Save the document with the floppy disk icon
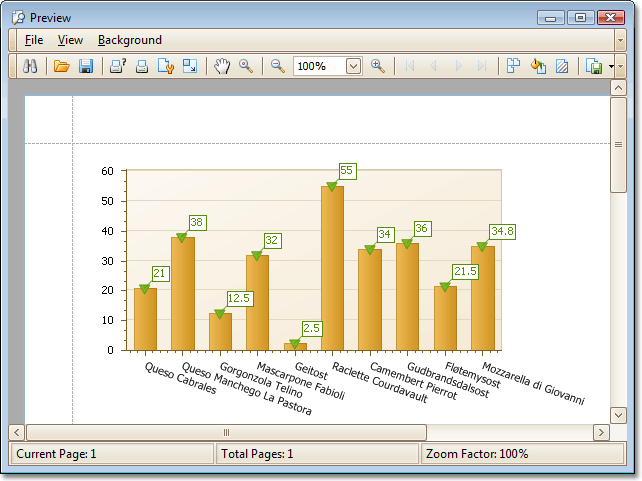 point(86,66)
